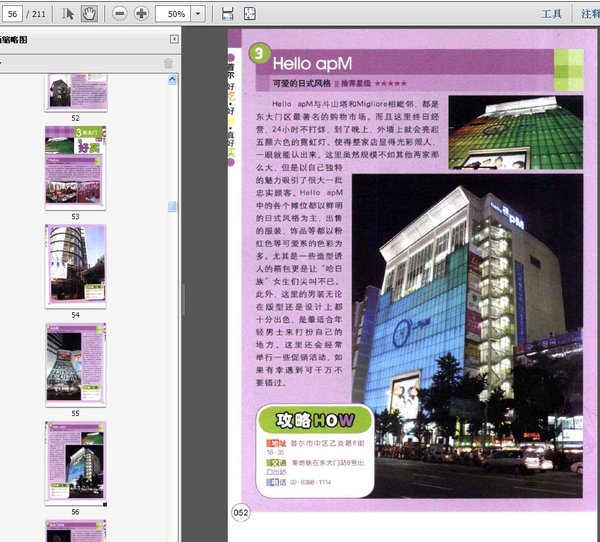Click the zoom in plus button
Viewport: 600px width, 542px height.
point(141,14)
